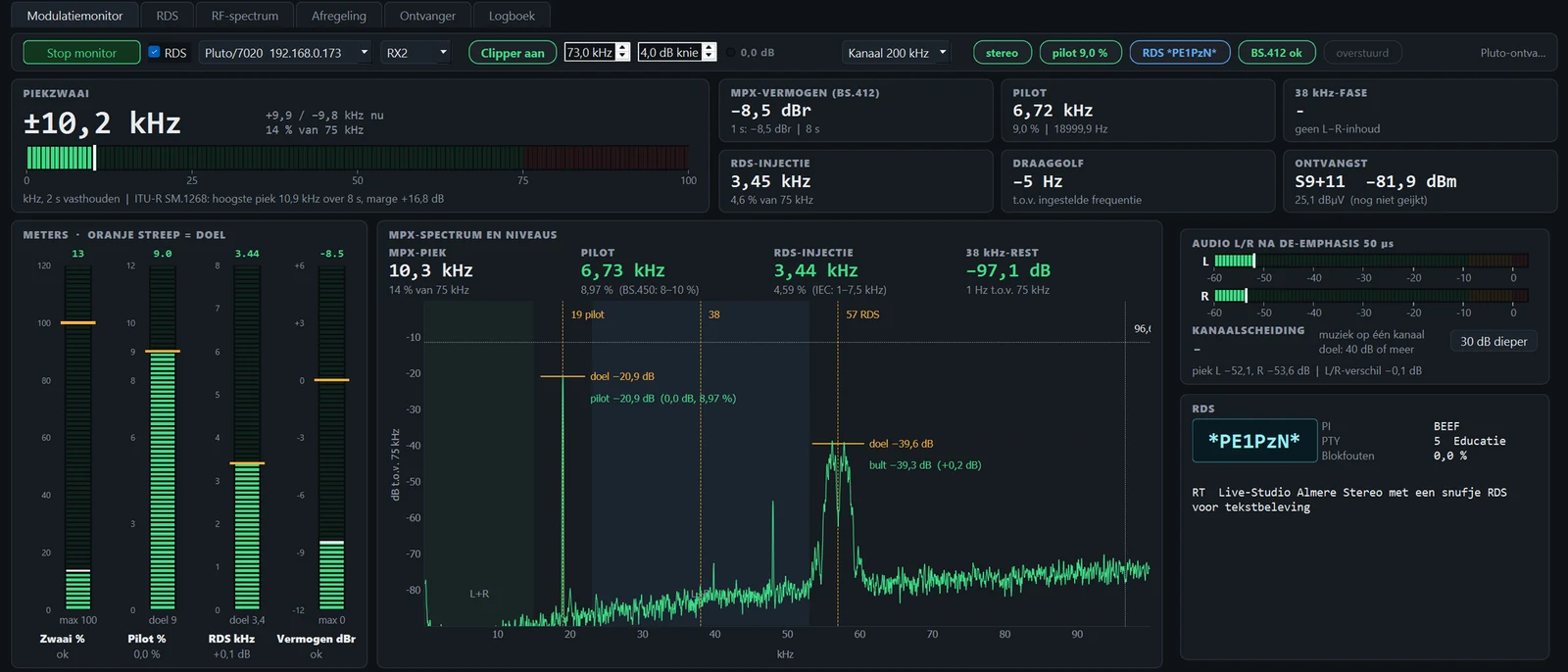
Task: Click the BS.412 ok status pill
Action: point(1276,53)
